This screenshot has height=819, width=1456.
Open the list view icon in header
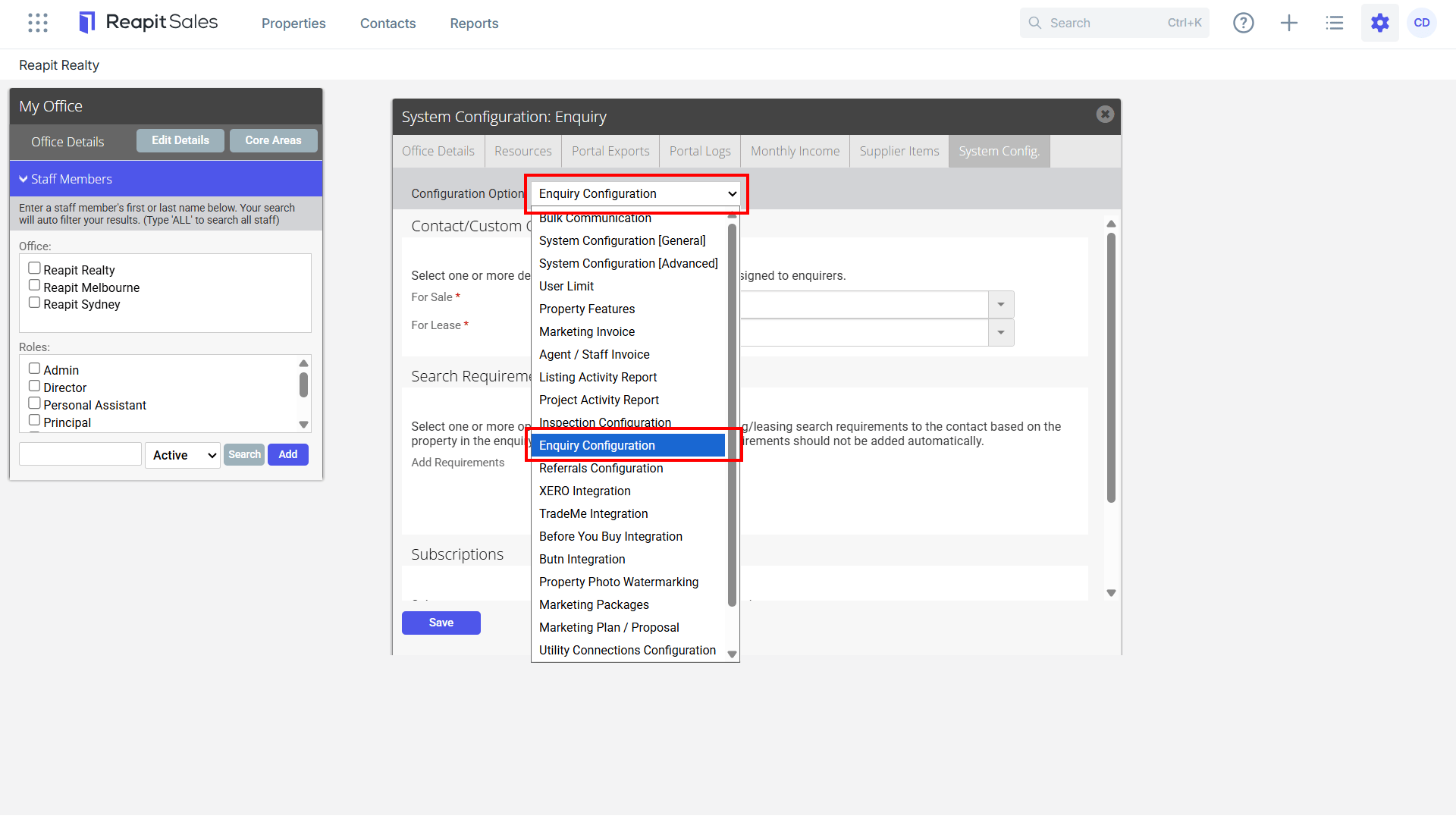click(x=1335, y=23)
